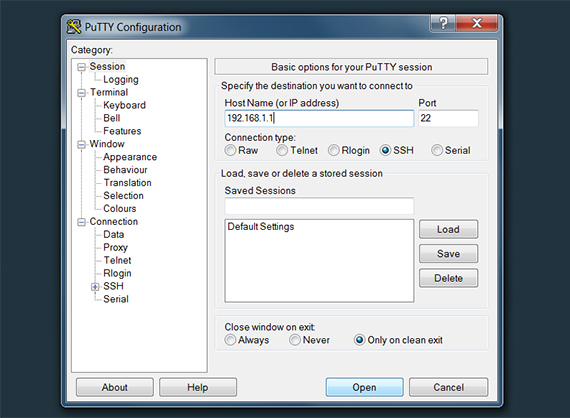The width and height of the screenshot is (570, 418).
Task: Click the Save session button
Action: pos(448,254)
